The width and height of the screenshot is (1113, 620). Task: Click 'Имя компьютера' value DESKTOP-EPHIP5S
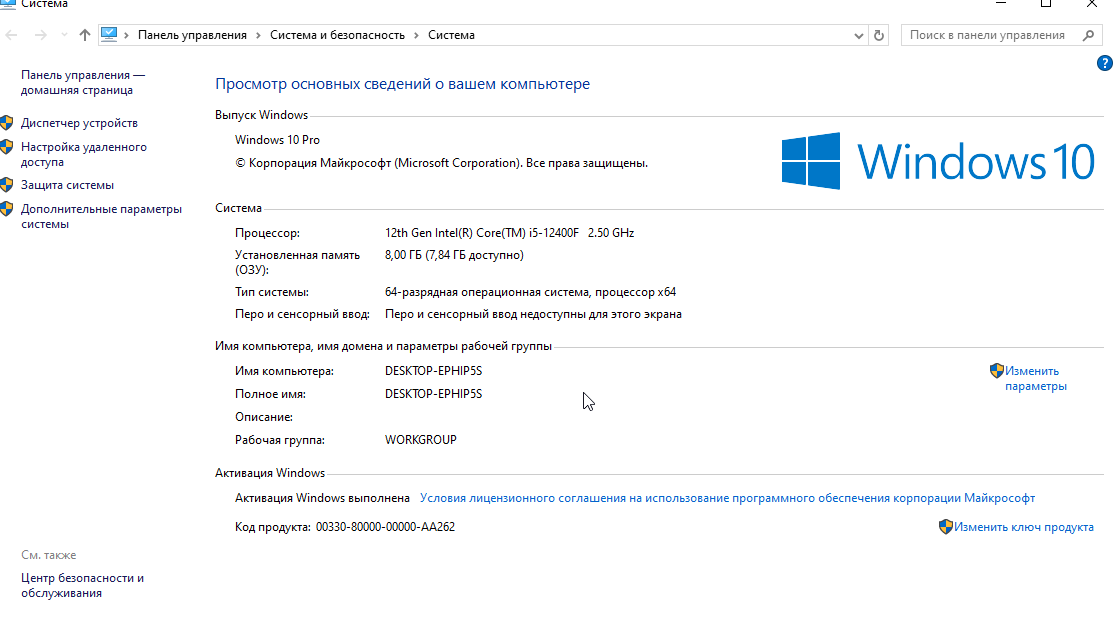[x=434, y=371]
